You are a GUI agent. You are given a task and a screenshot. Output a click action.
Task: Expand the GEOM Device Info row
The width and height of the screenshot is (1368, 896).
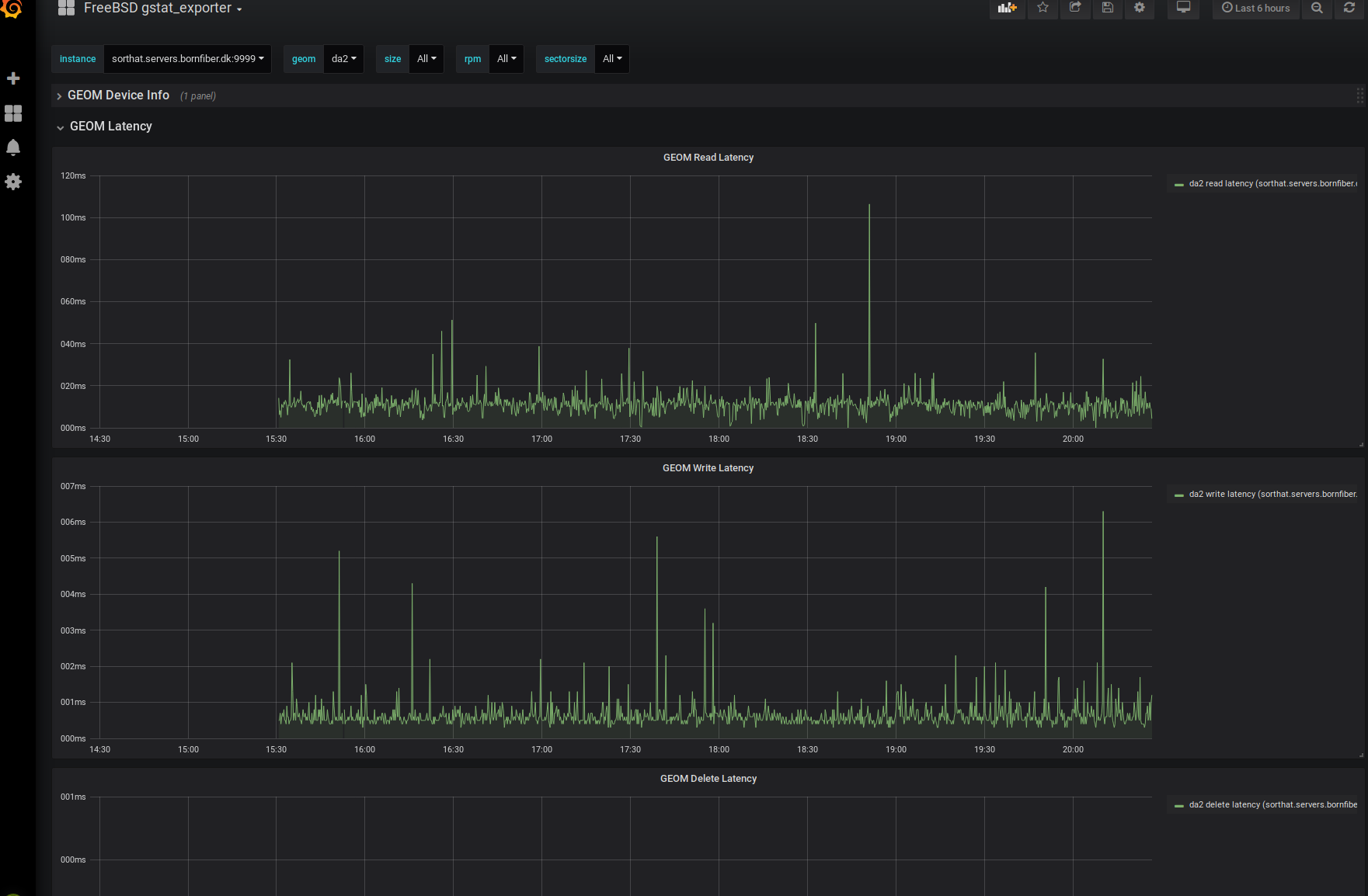118,96
